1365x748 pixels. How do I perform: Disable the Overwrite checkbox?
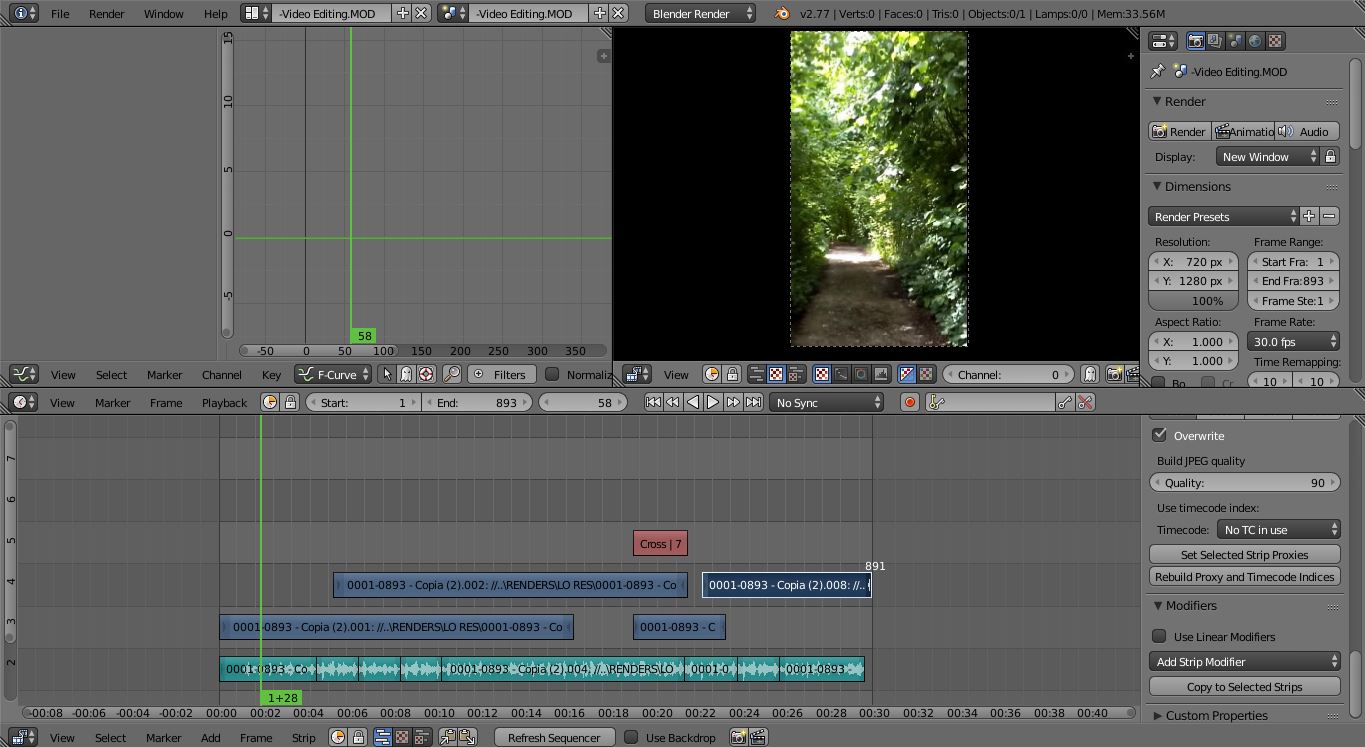(x=1159, y=435)
